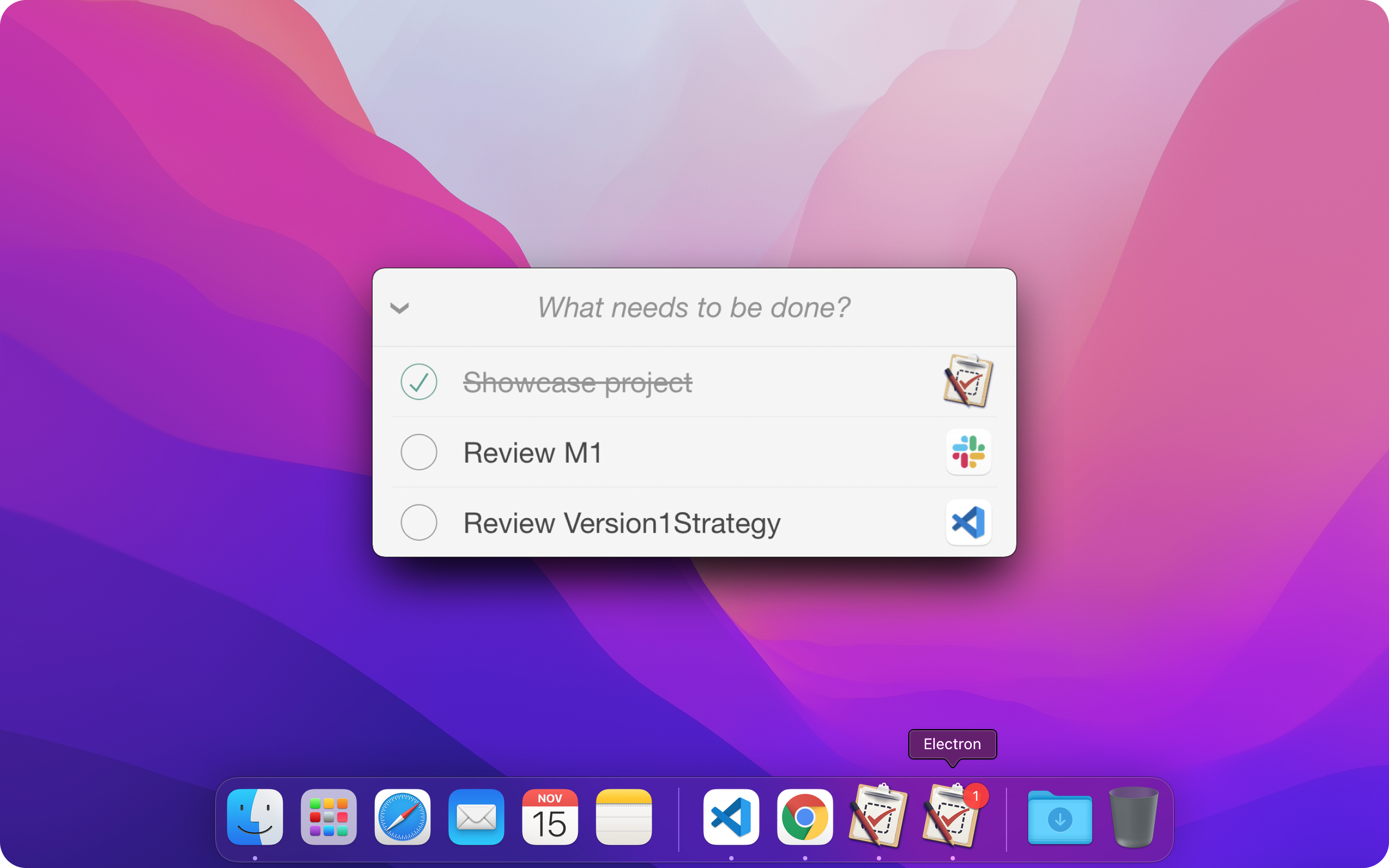1389x868 pixels.
Task: Open Finder from the Dock
Action: tap(256, 817)
